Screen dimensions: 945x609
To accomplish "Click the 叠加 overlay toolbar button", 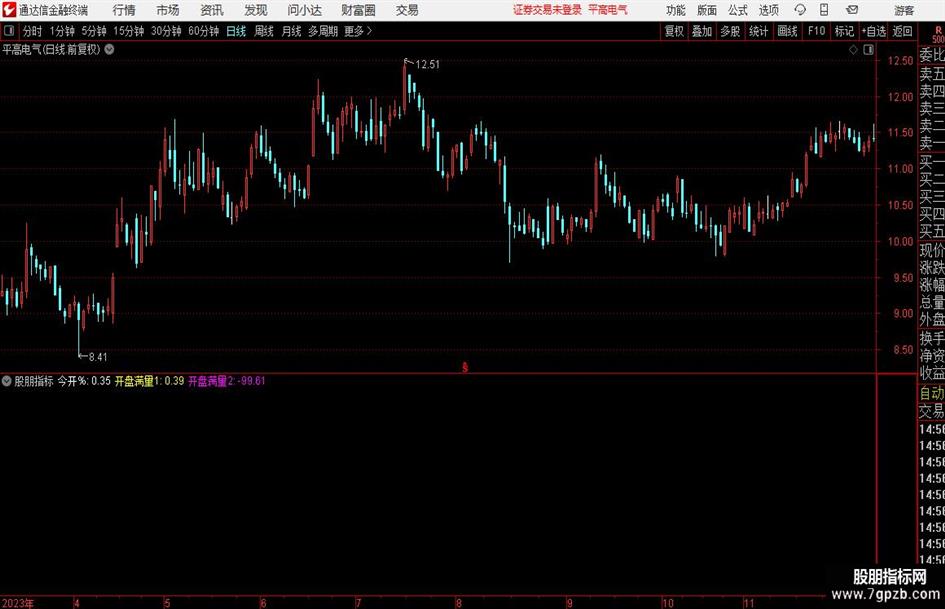I will point(702,31).
